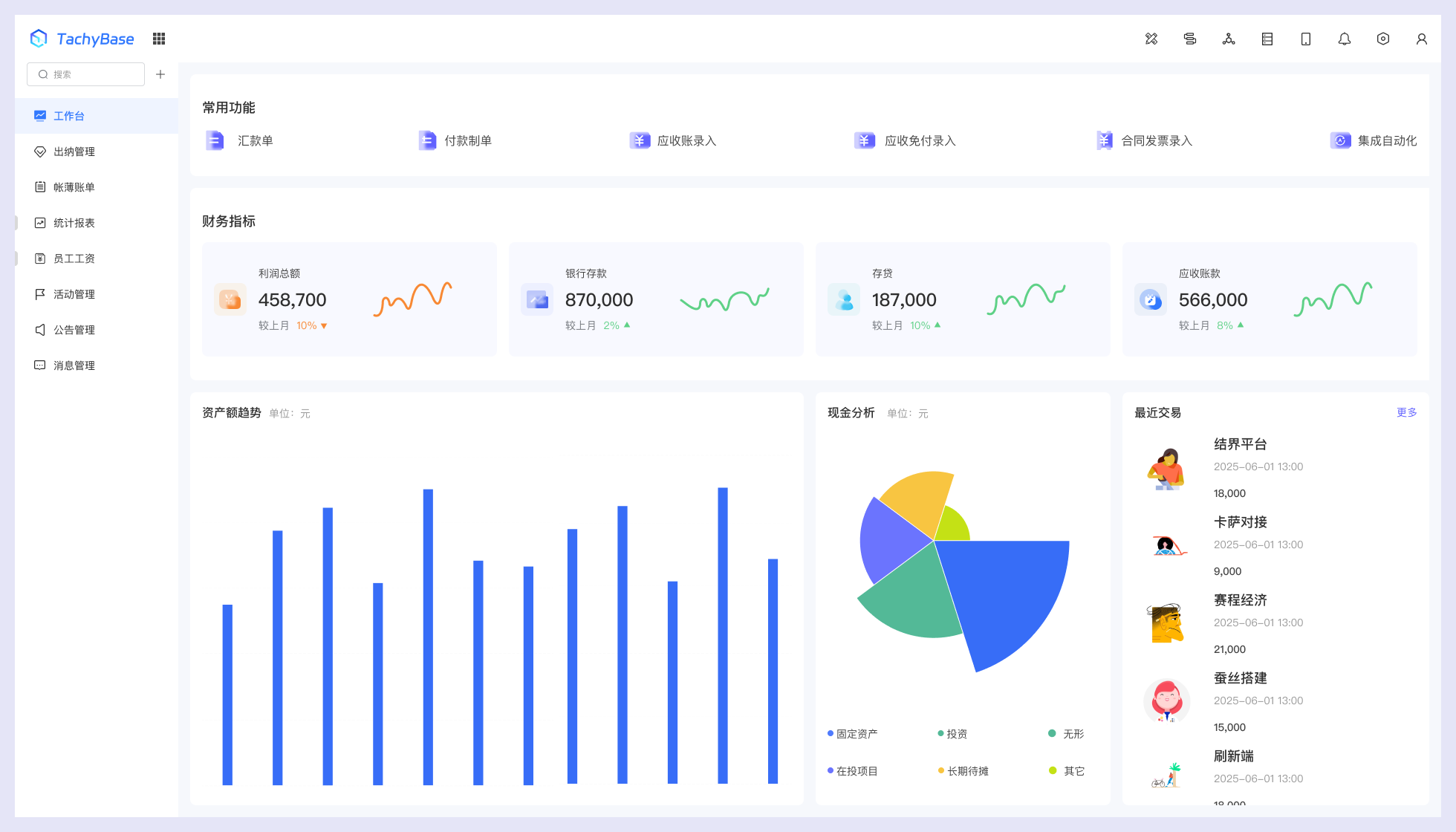Screen dimensions: 1456x832
Task: Click the 15,000 transaction amount
Action: coord(1229,727)
